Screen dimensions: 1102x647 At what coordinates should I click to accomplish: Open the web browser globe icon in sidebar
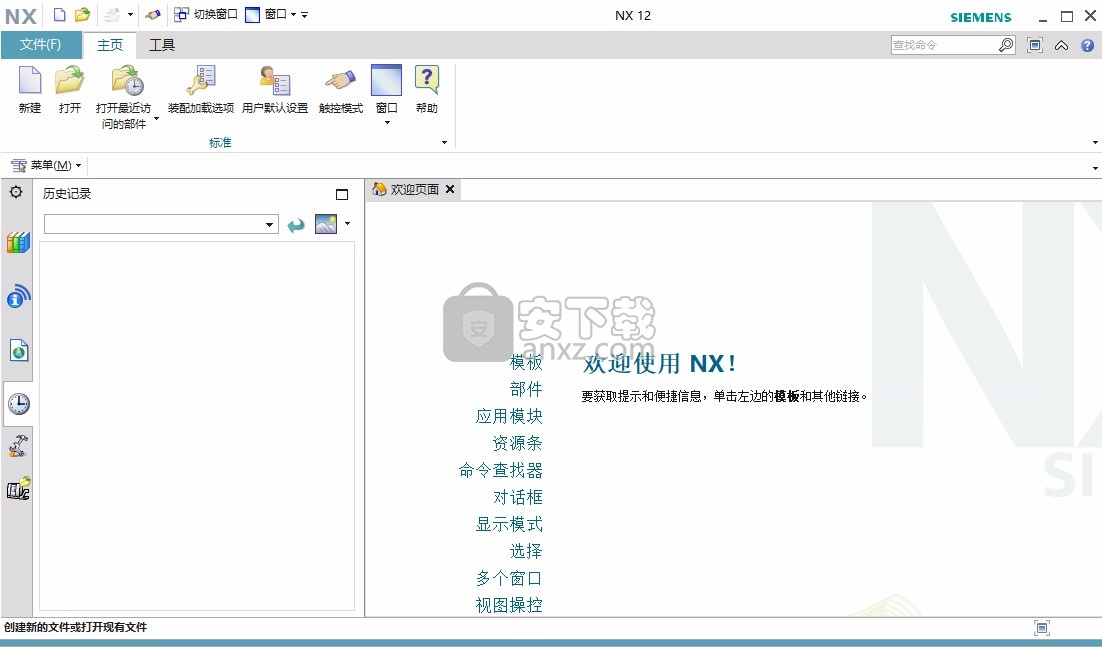point(18,350)
